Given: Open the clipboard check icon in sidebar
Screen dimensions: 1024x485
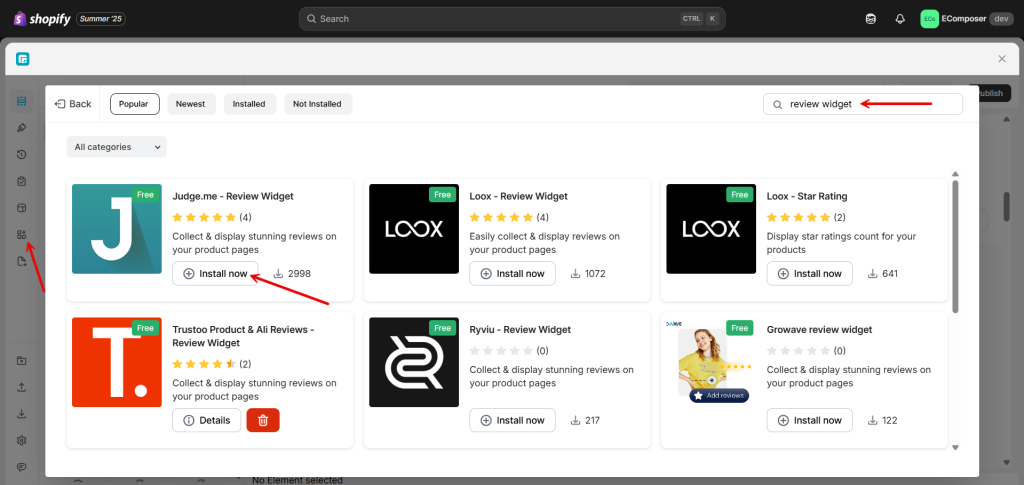Looking at the screenshot, I should coord(22,181).
